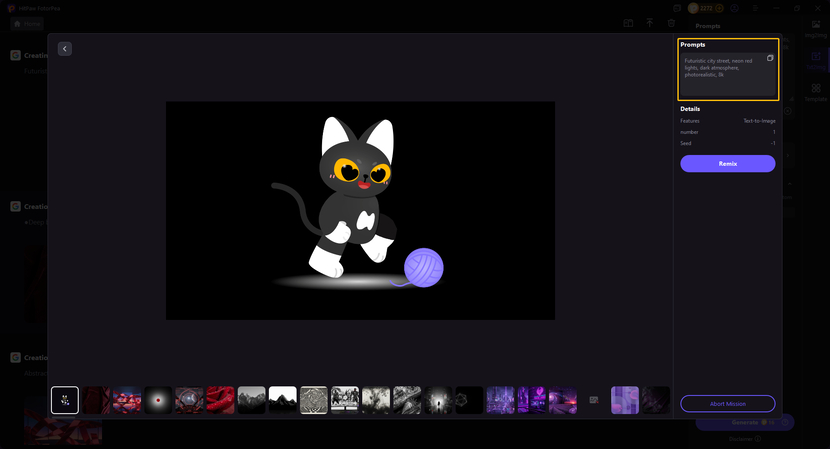Viewport: 830px width, 449px height.
Task: Click the compare icon in top toolbar
Action: pos(628,23)
